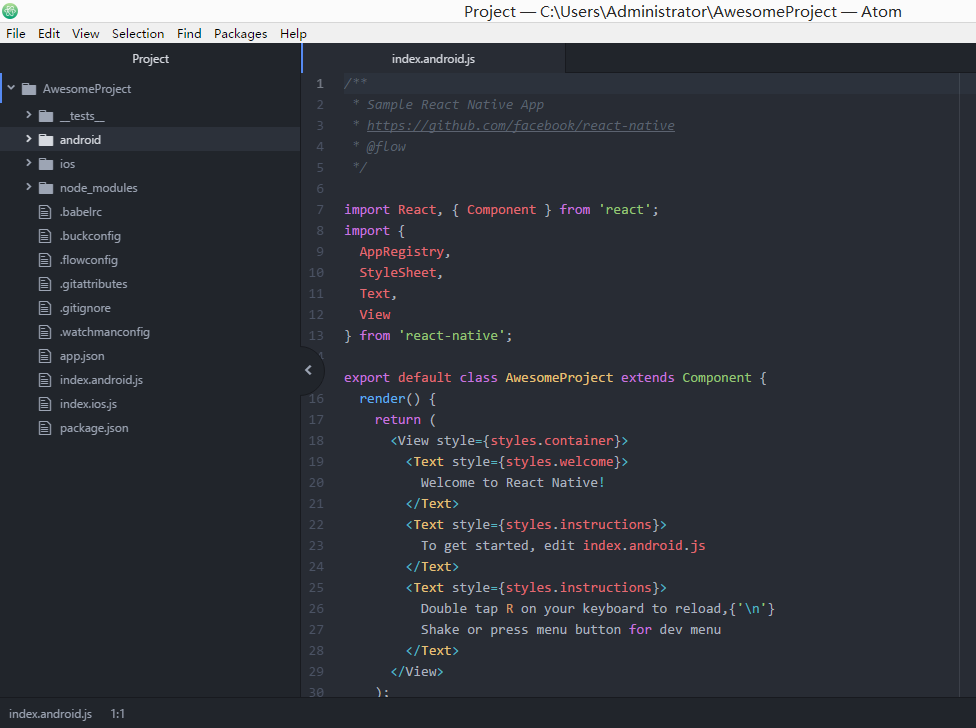Click the .buckconfig file icon
Image resolution: width=976 pixels, height=728 pixels.
coord(45,236)
